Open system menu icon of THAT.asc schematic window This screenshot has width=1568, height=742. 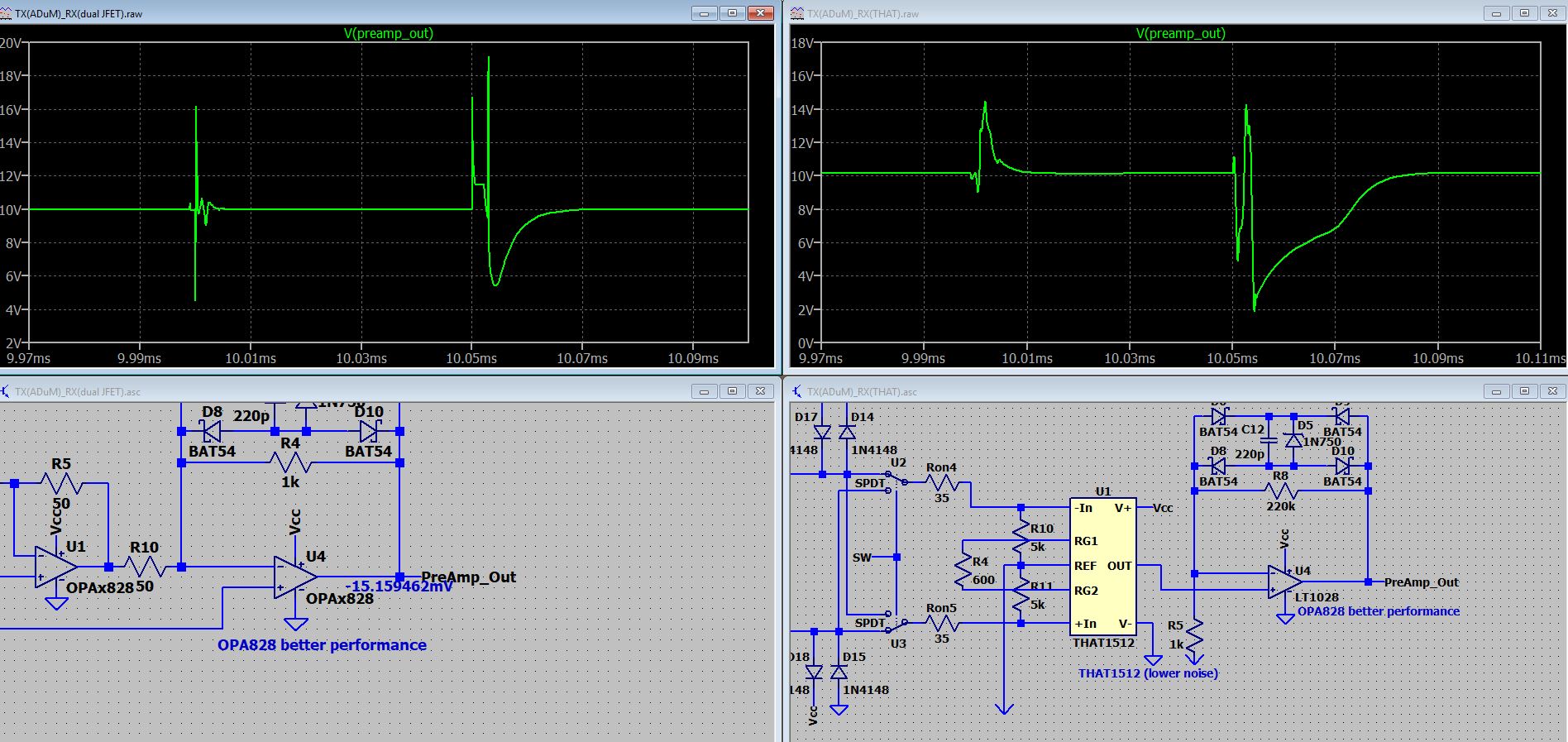(797, 391)
